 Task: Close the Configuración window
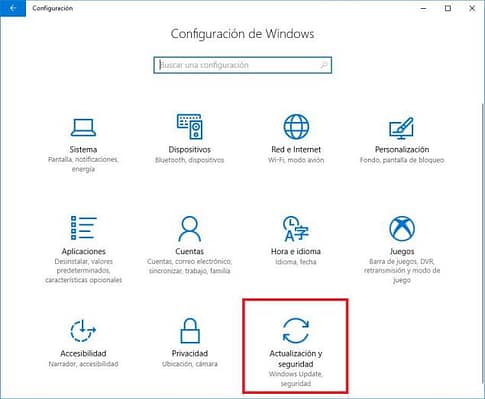(x=472, y=9)
